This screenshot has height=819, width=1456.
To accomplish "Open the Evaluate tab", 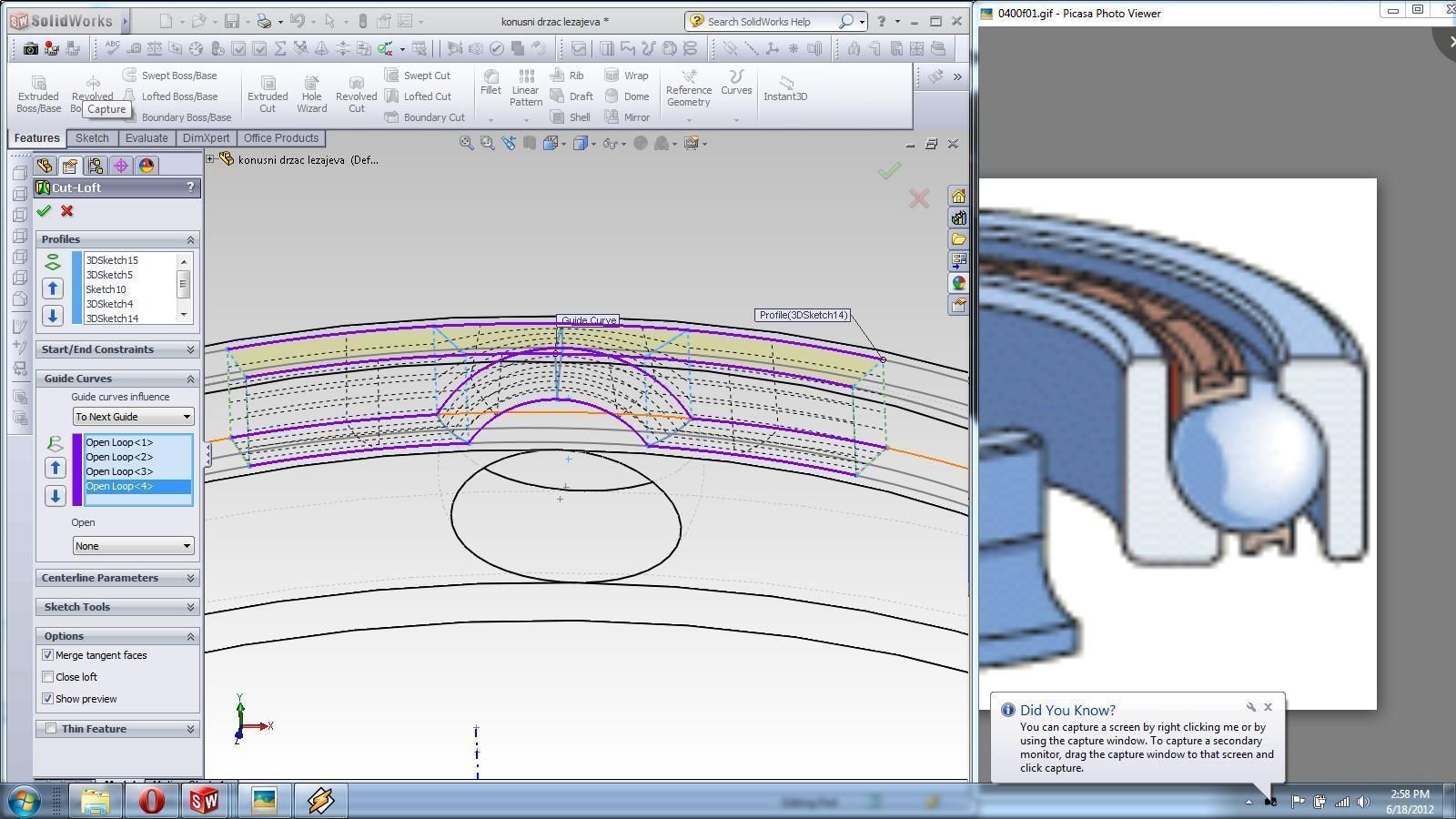I will pyautogui.click(x=147, y=138).
